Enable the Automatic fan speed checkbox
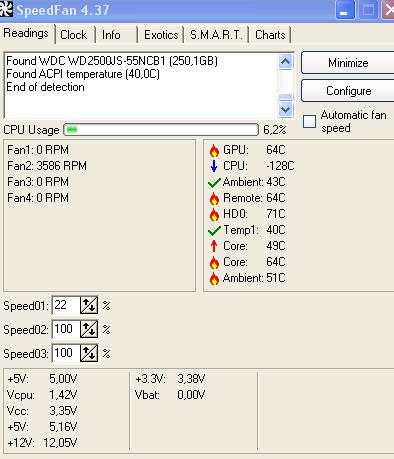The width and height of the screenshot is (394, 459). coord(309,121)
